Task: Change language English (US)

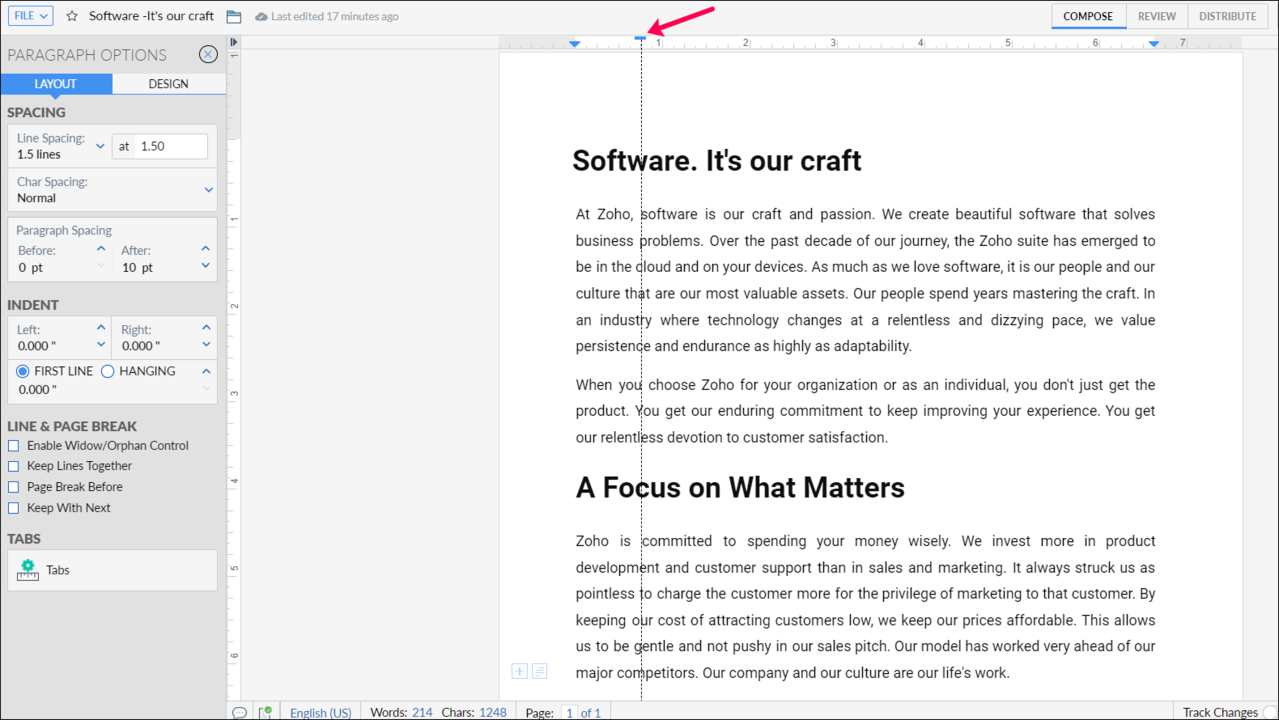Action: pos(321,713)
